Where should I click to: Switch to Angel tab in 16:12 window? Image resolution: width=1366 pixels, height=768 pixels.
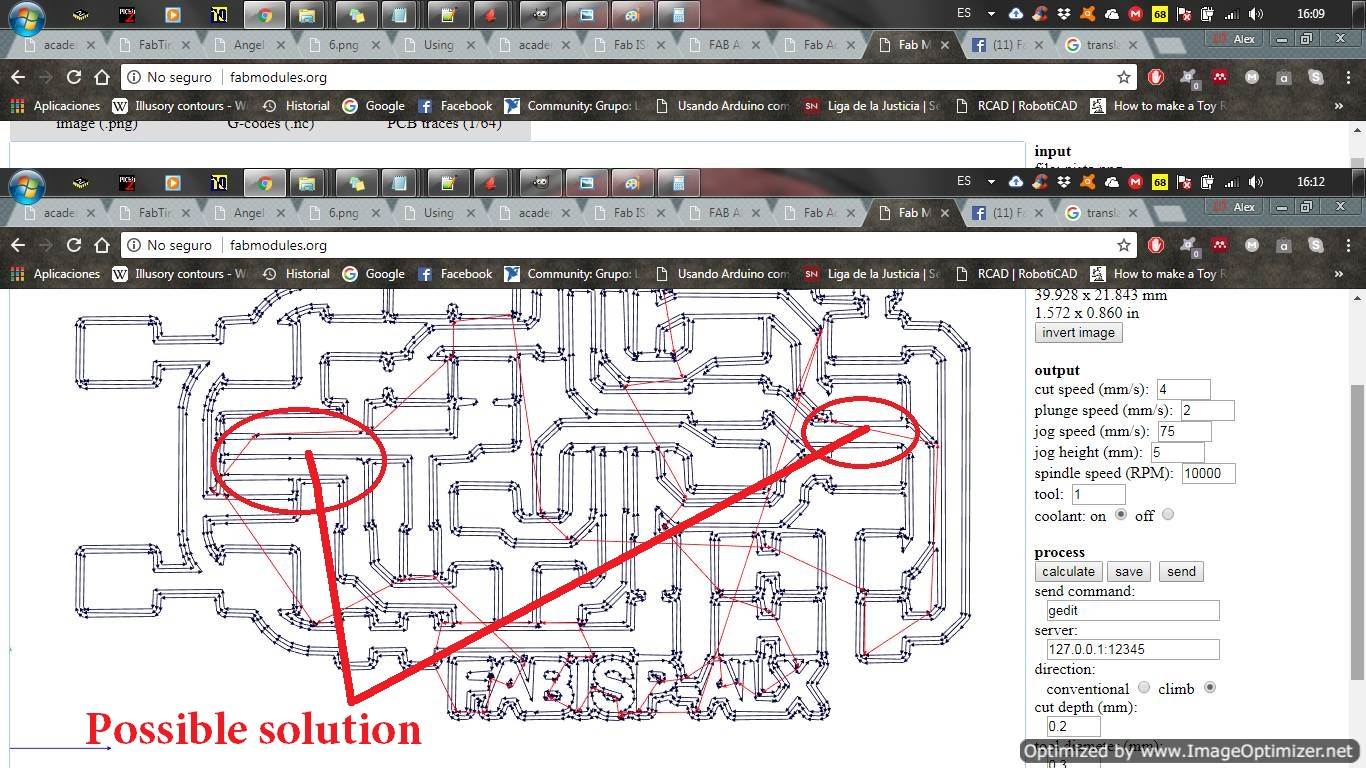[249, 213]
